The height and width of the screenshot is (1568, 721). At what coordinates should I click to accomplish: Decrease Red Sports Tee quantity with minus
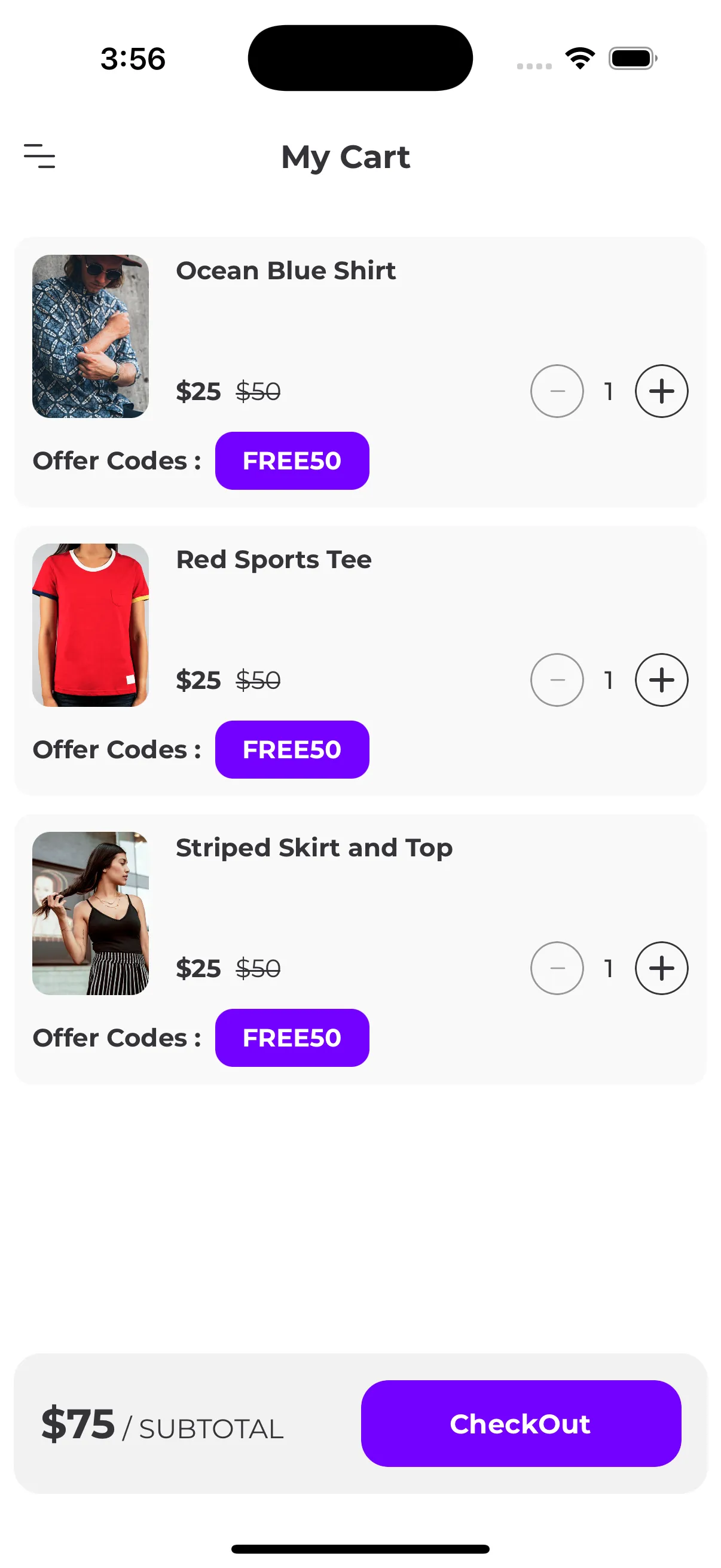[x=557, y=680]
